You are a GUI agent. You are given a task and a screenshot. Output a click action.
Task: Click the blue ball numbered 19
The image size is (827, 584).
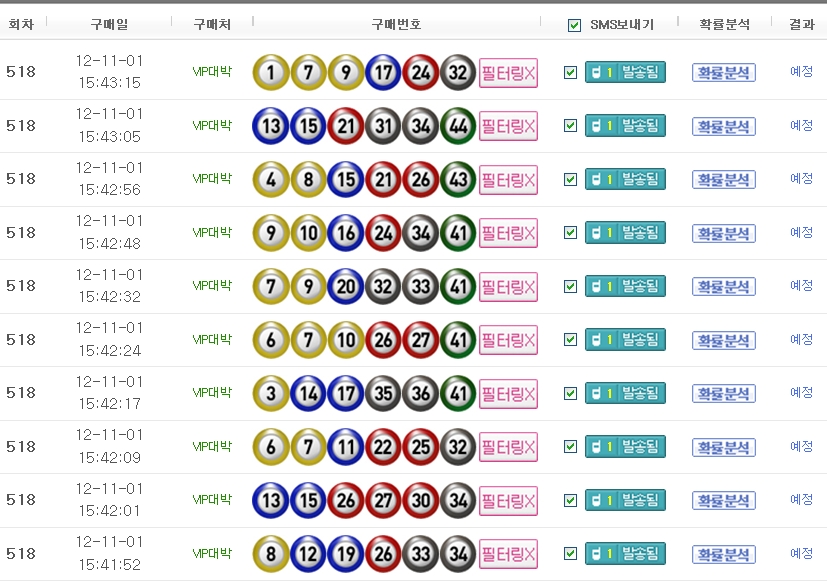coord(346,553)
